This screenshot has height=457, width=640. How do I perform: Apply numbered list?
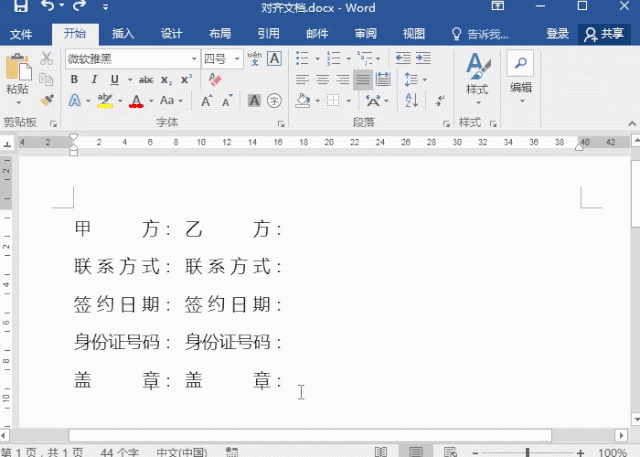pos(333,58)
